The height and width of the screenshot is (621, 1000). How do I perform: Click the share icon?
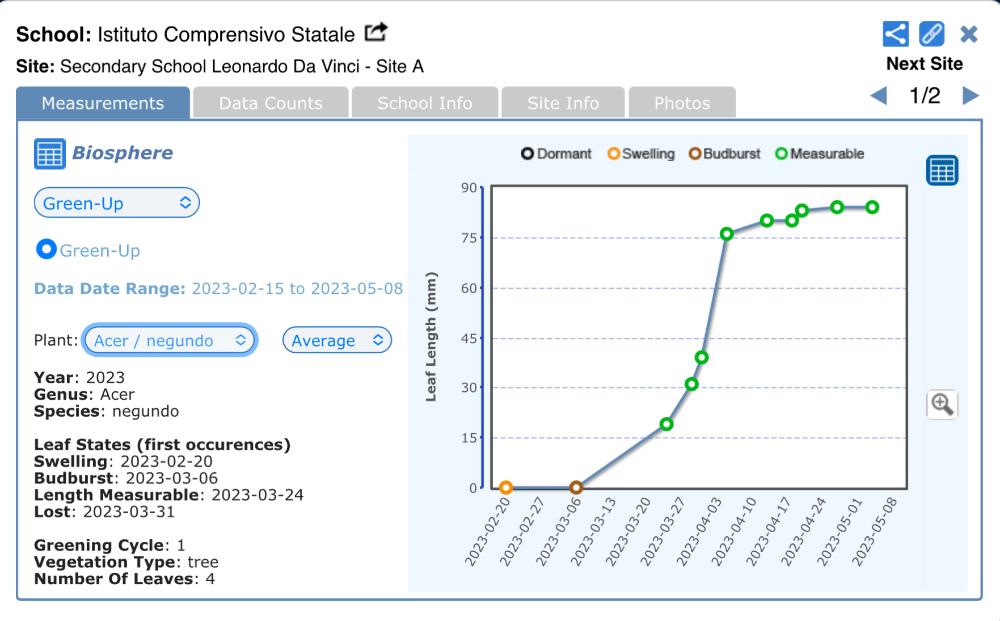[895, 34]
